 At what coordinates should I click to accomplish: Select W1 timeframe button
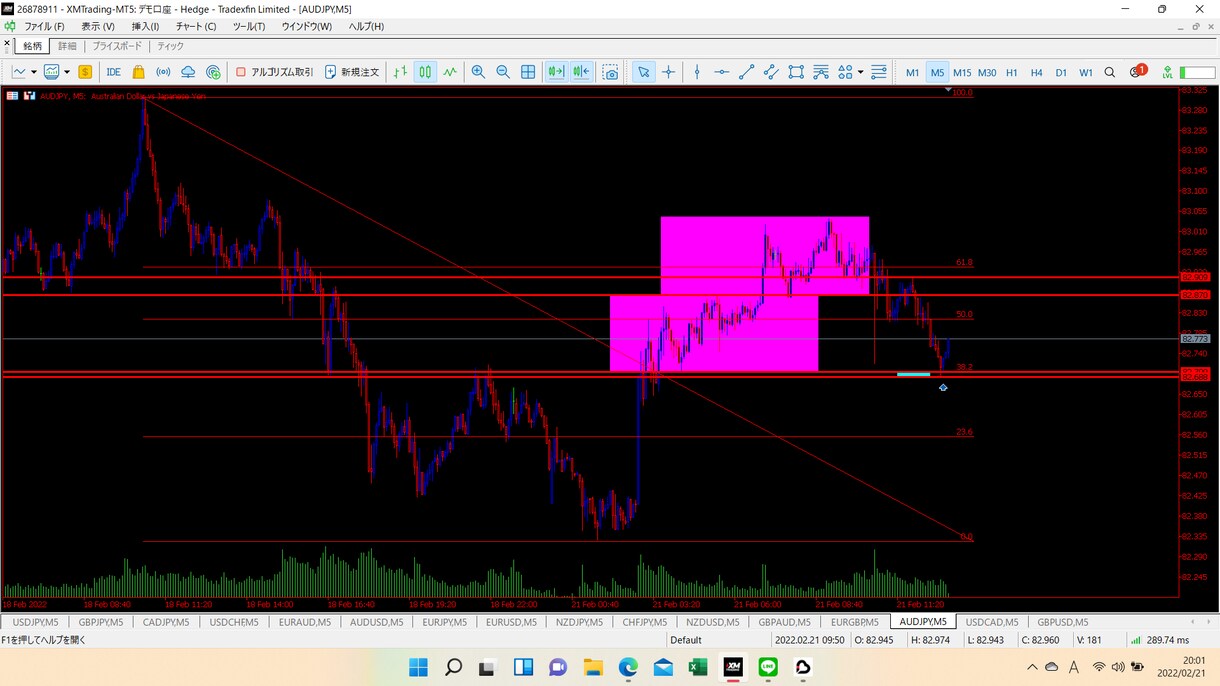1086,72
